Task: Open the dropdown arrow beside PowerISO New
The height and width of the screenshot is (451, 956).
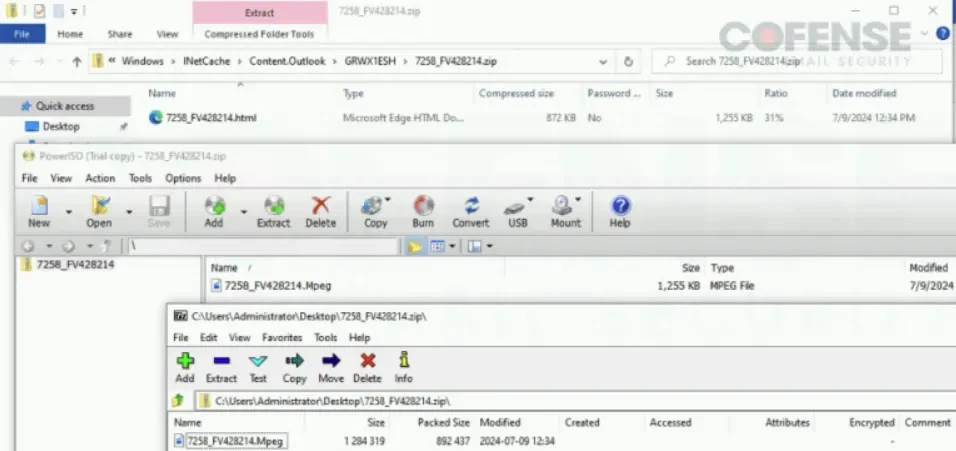Action: point(69,211)
